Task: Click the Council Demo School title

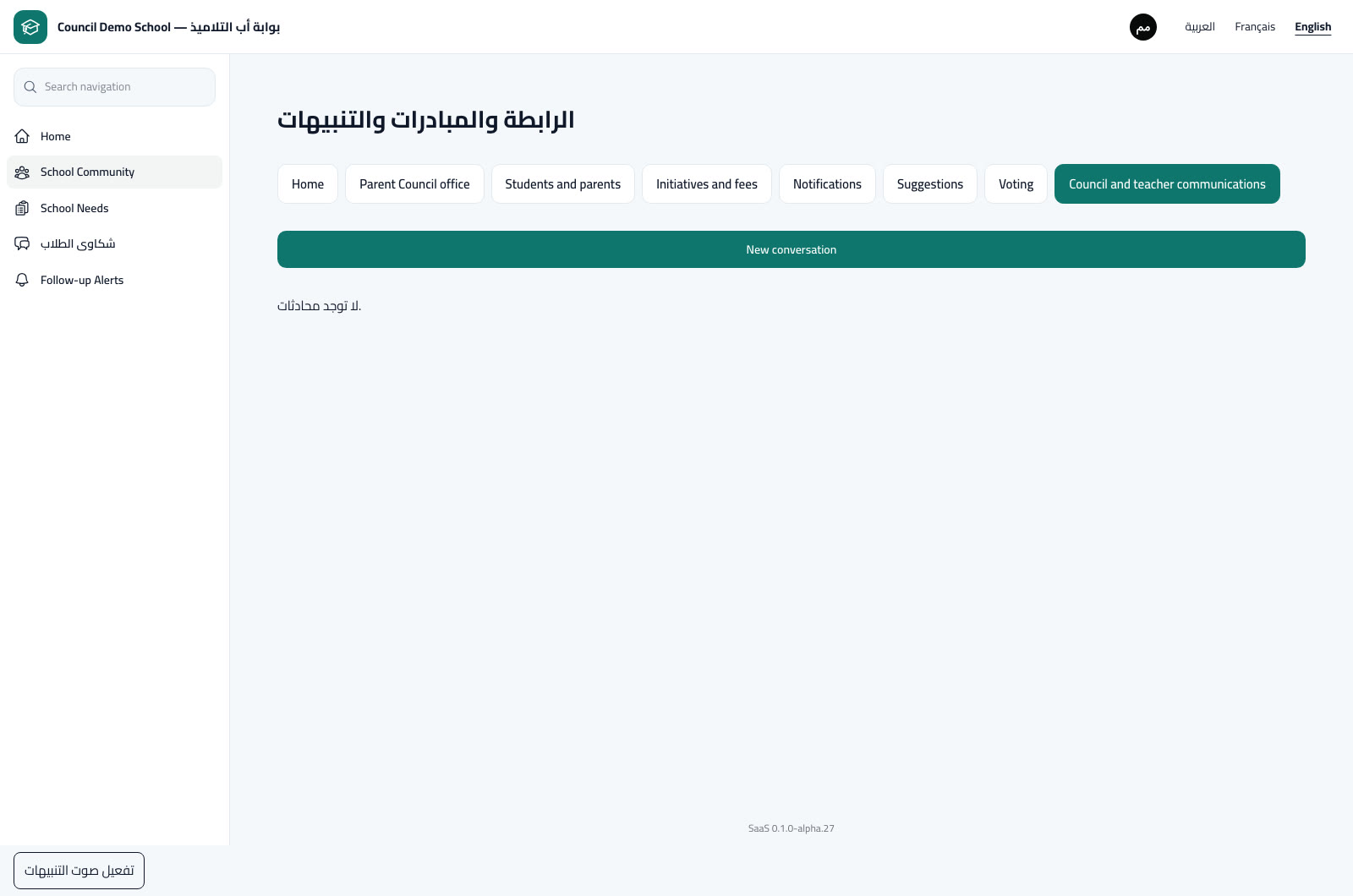Action: (168, 27)
